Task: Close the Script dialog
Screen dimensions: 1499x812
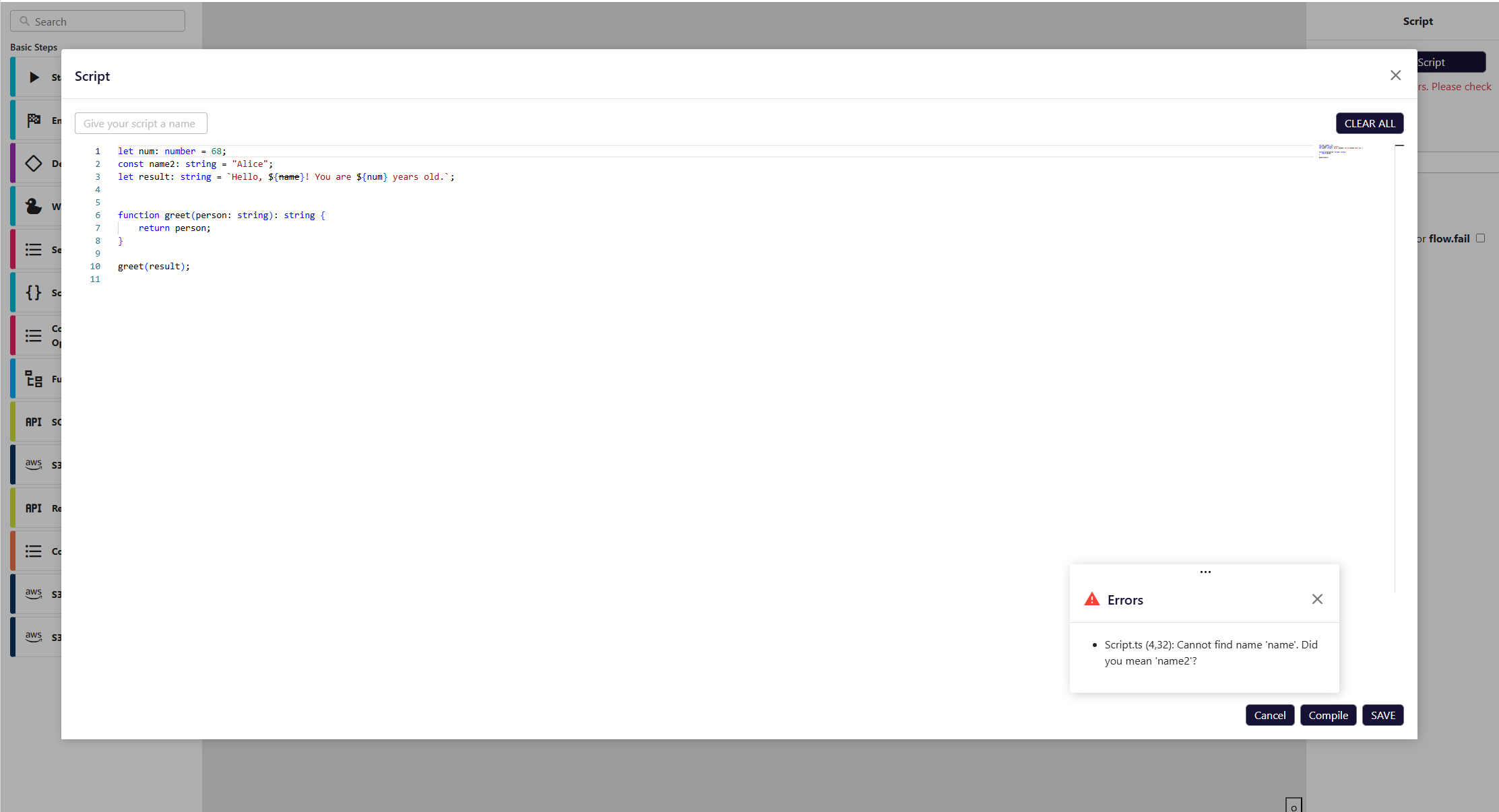Action: [1395, 75]
